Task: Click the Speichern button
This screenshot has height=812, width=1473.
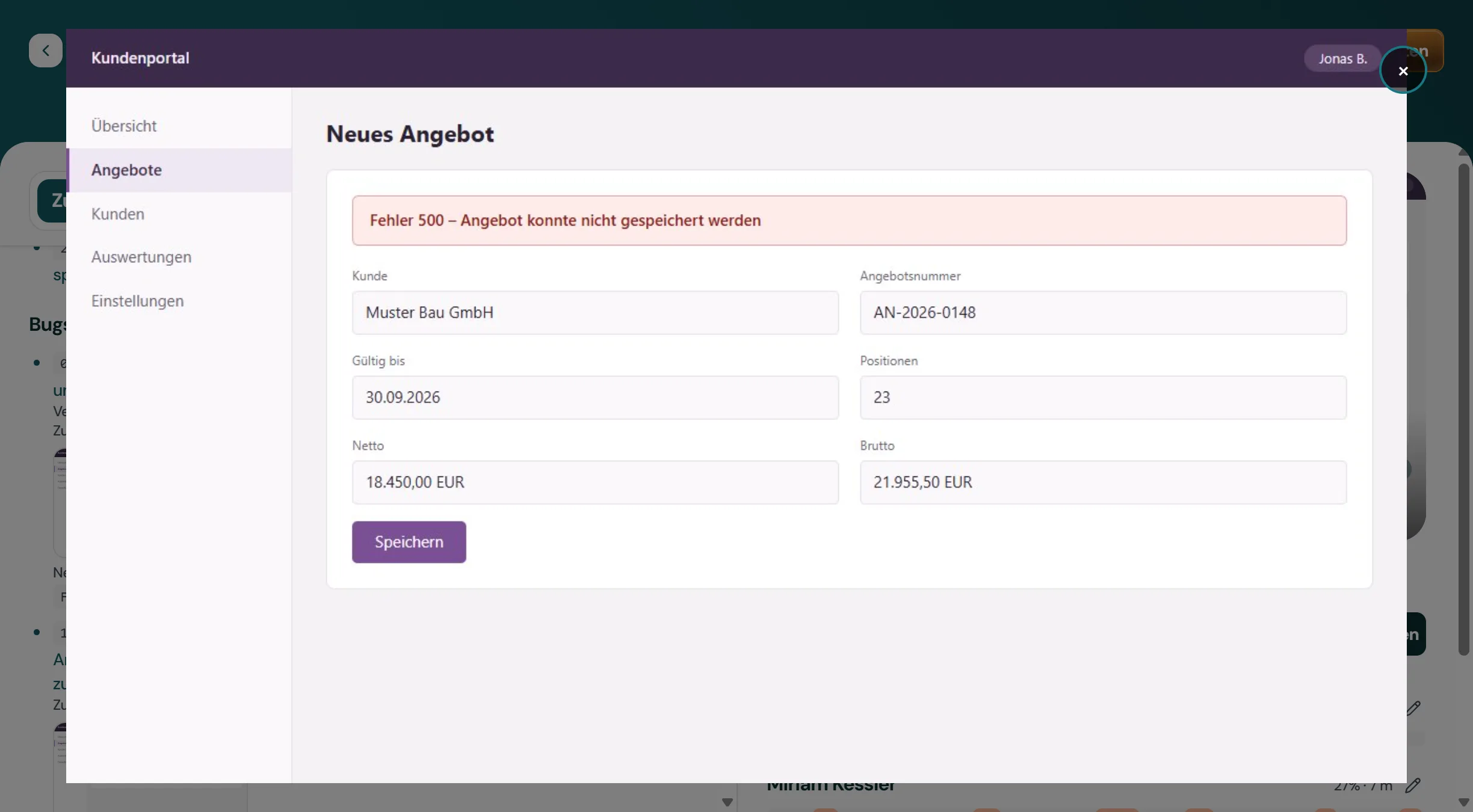Action: coord(409,542)
